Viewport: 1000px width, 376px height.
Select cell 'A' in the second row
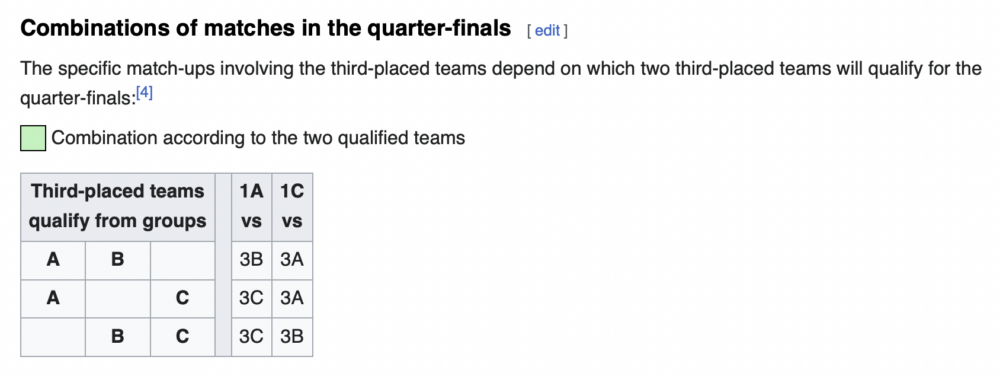pyautogui.click(x=53, y=298)
